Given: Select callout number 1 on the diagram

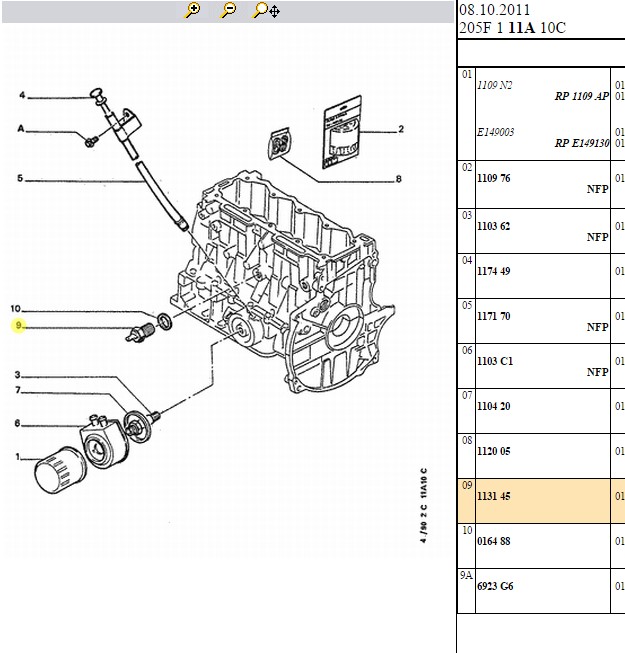Looking at the screenshot, I should [x=17, y=457].
